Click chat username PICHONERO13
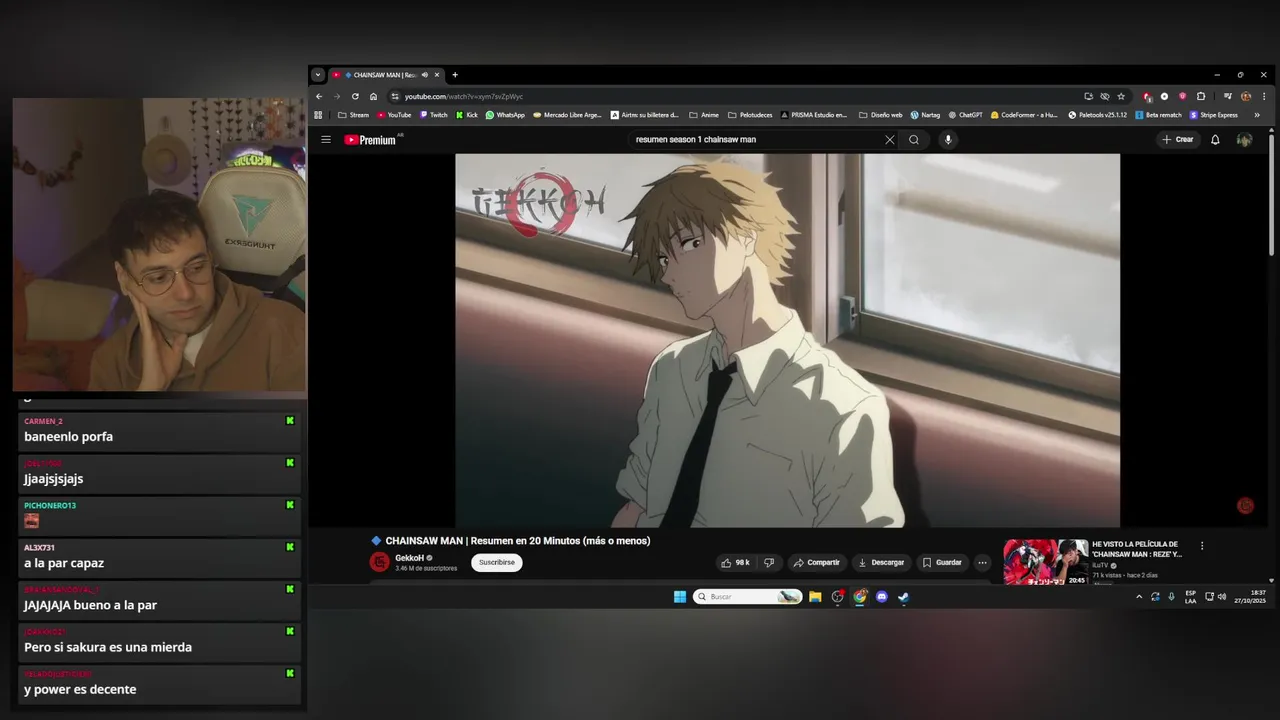Screen dimensions: 1280x720 tap(50, 506)
